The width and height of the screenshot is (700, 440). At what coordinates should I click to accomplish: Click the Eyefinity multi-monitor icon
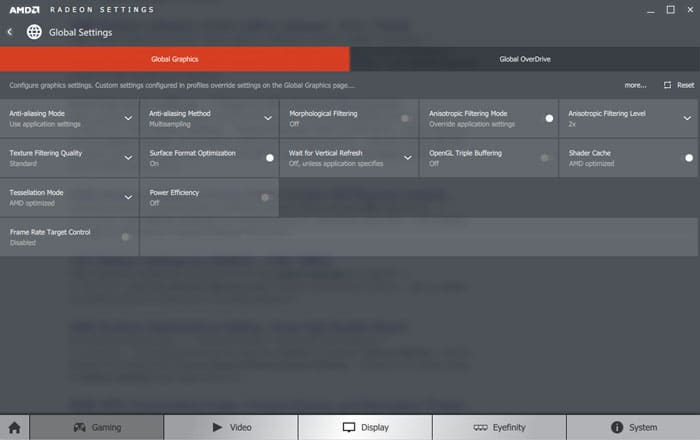[480, 428]
